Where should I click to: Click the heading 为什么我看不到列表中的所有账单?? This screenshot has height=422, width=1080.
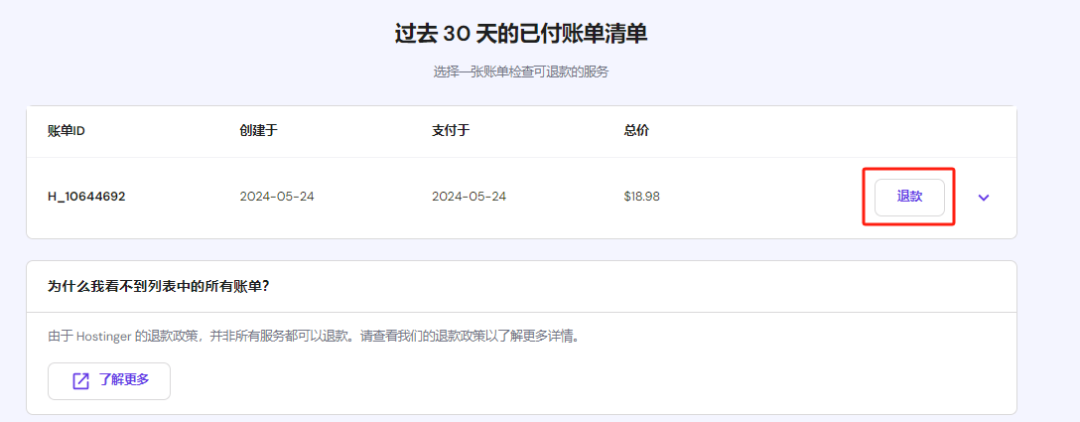point(159,286)
